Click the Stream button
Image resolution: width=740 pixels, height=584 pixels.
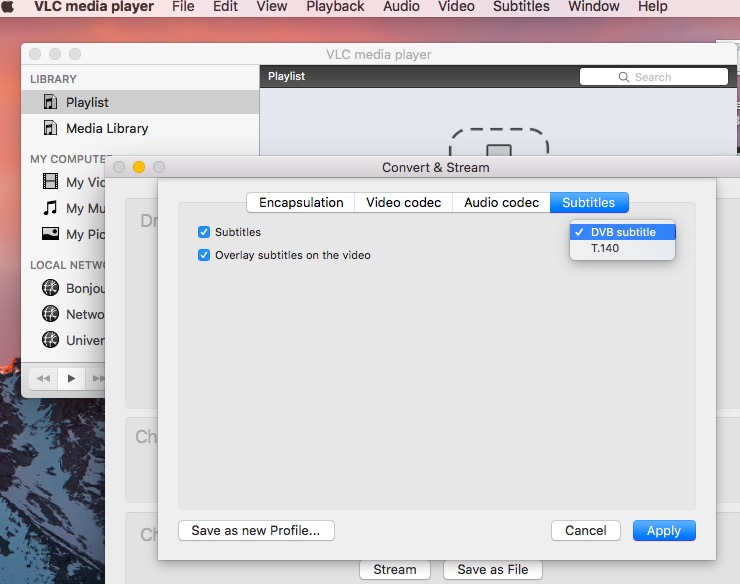pos(395,570)
